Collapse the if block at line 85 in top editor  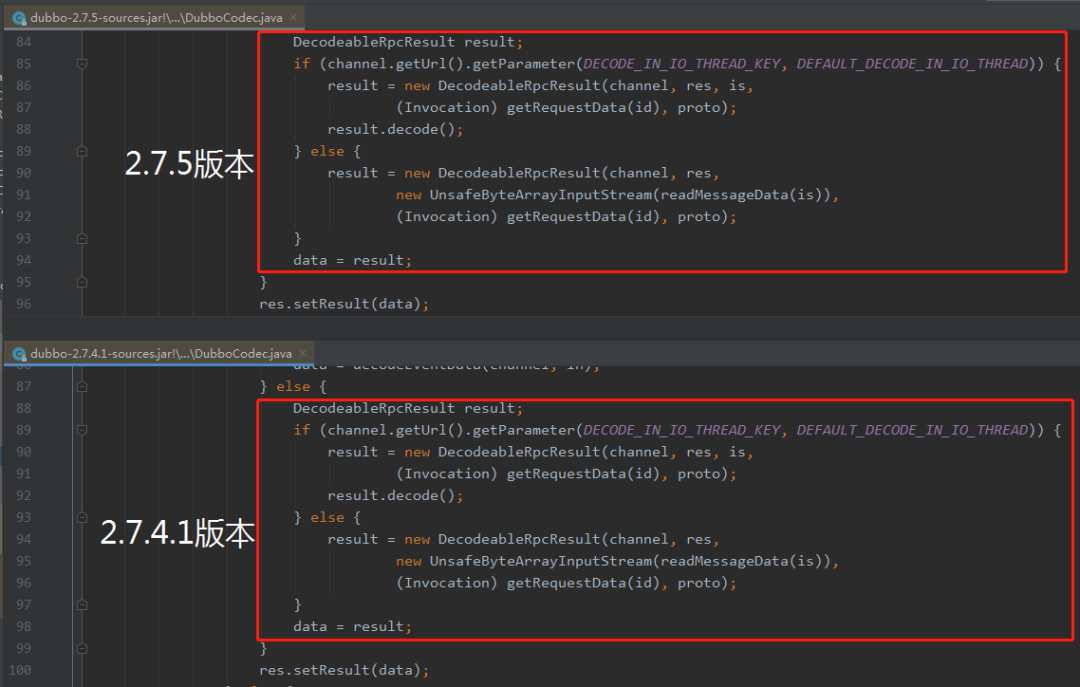coord(82,63)
